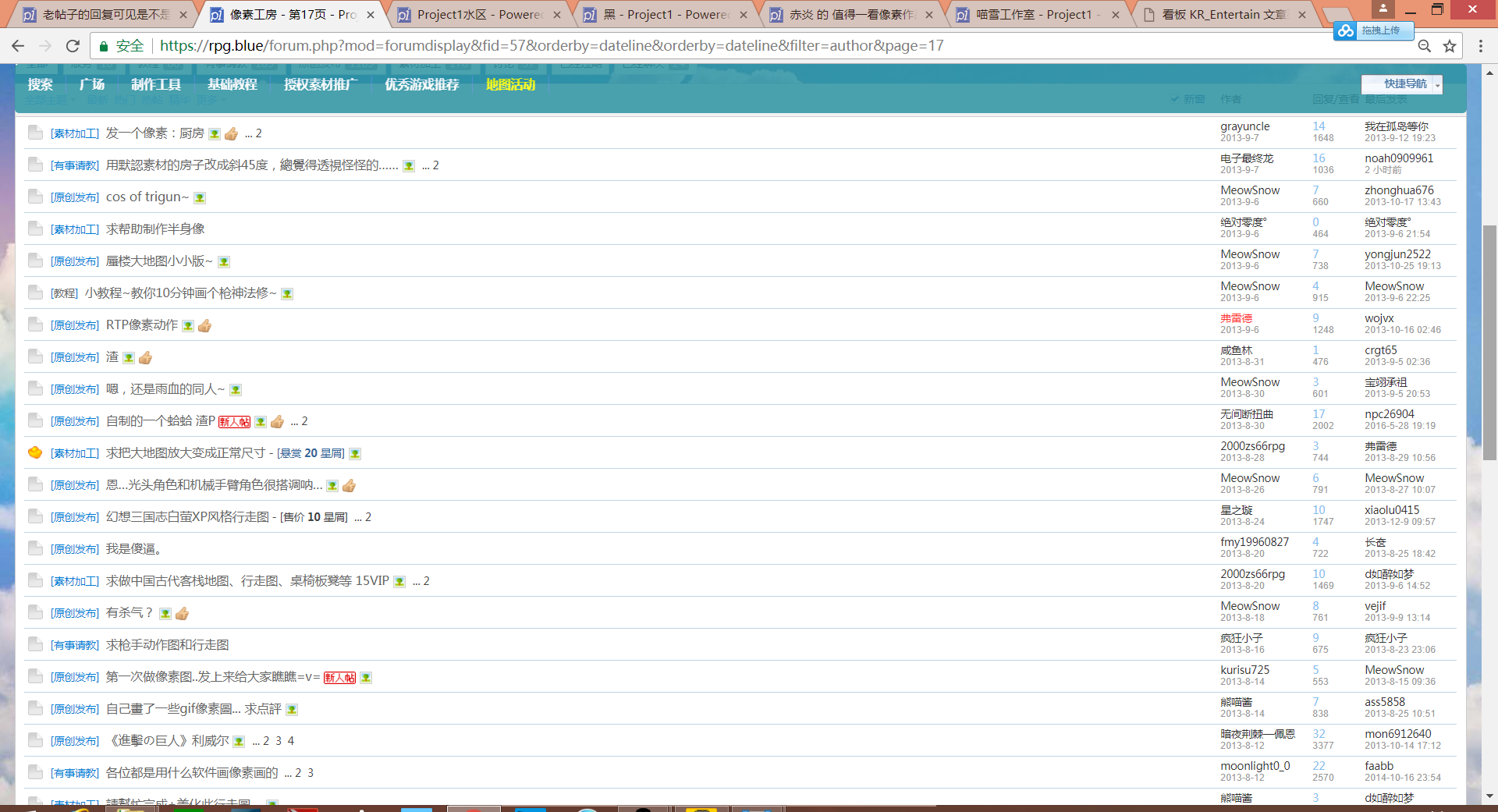Go to page 4 of 《進擊の巨人》利威尔 thread

291,741
